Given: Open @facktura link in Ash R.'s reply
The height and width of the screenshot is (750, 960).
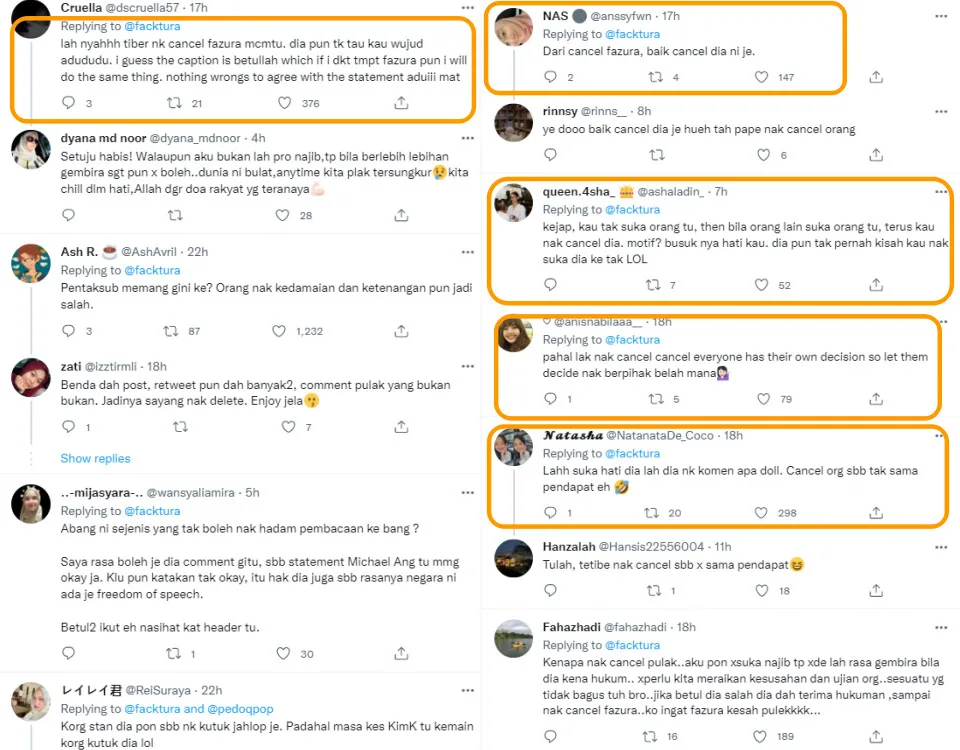Looking at the screenshot, I should (152, 270).
